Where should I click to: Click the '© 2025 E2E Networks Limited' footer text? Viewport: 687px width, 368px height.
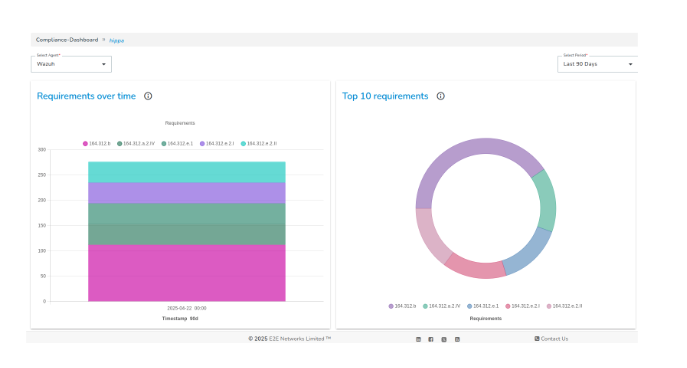point(290,339)
